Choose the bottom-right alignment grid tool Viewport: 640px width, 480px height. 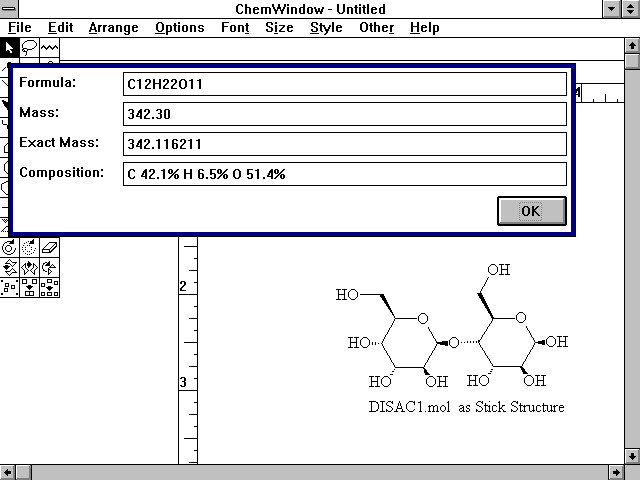[50, 288]
